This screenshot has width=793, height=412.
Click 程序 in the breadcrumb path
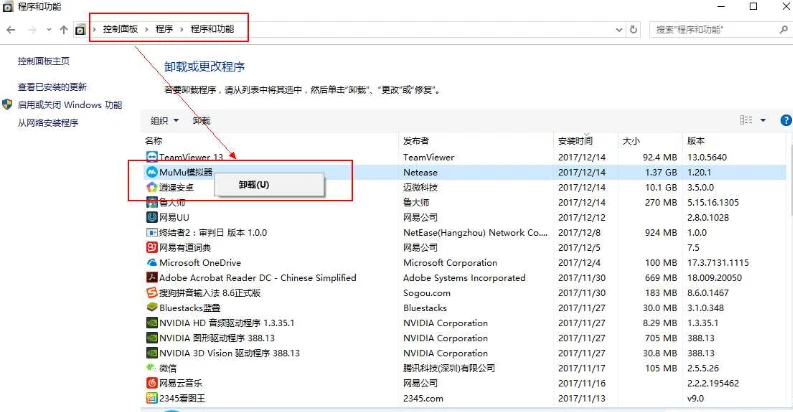coord(164,29)
